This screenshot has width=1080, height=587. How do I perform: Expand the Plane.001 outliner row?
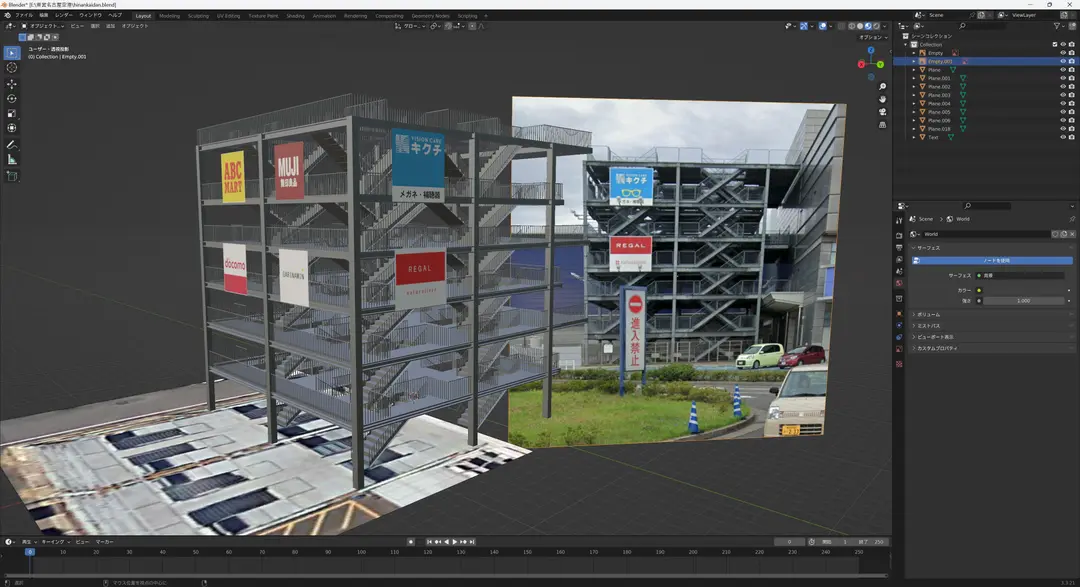[914, 79]
